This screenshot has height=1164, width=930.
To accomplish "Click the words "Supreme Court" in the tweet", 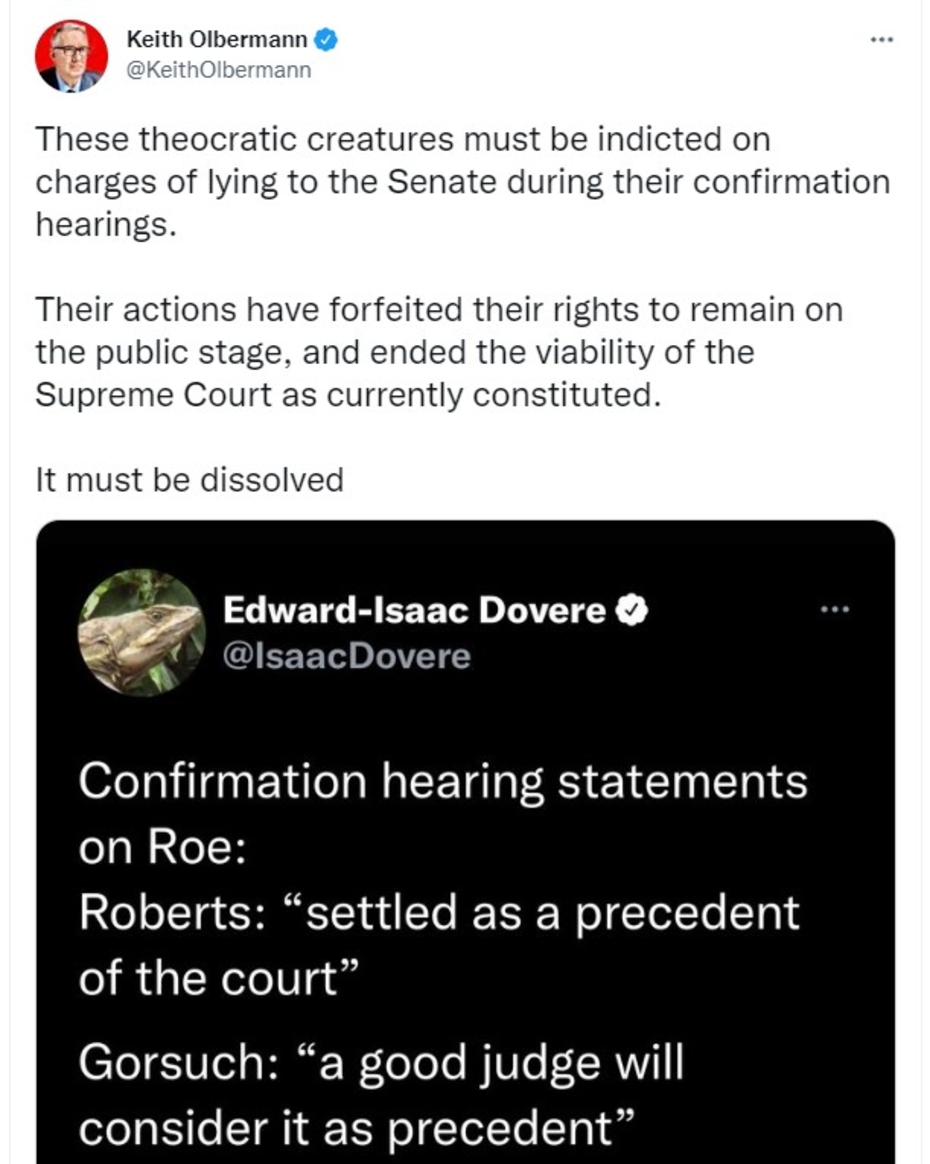I will [152, 394].
